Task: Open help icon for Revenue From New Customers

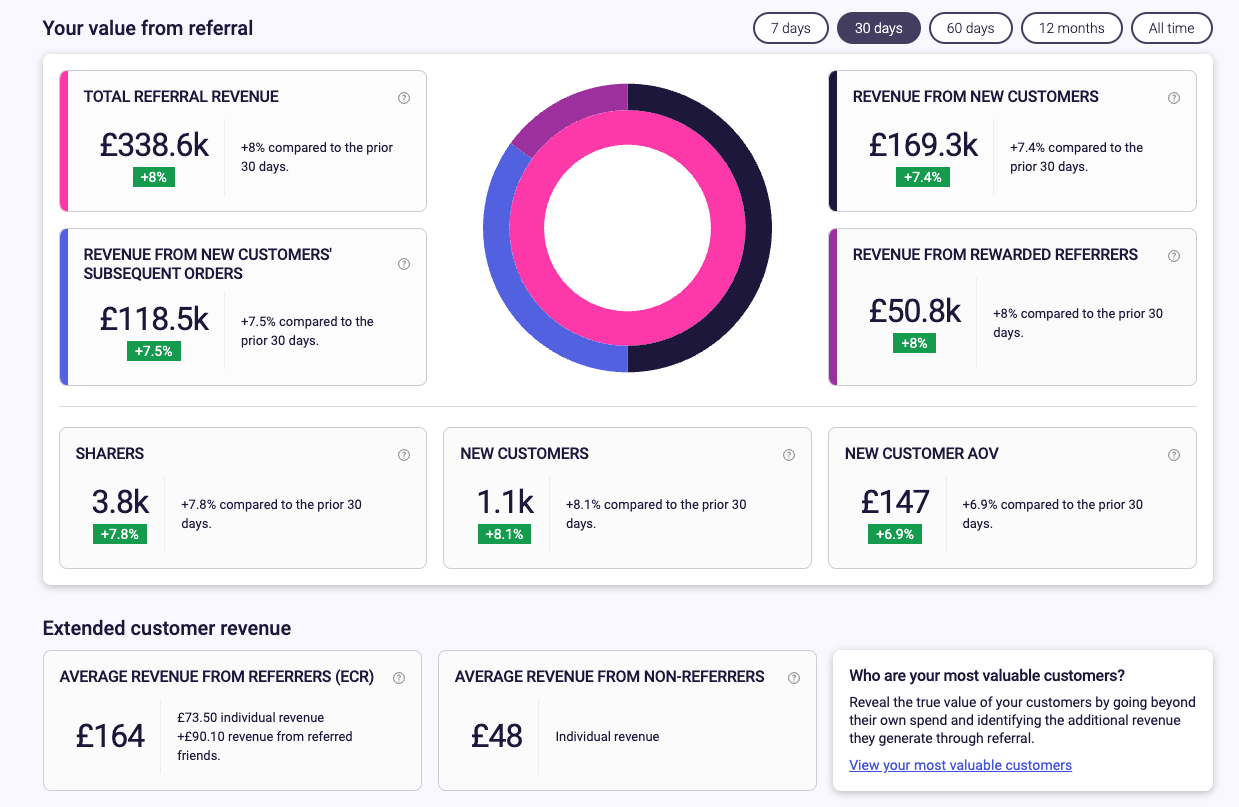Action: click(x=1174, y=98)
